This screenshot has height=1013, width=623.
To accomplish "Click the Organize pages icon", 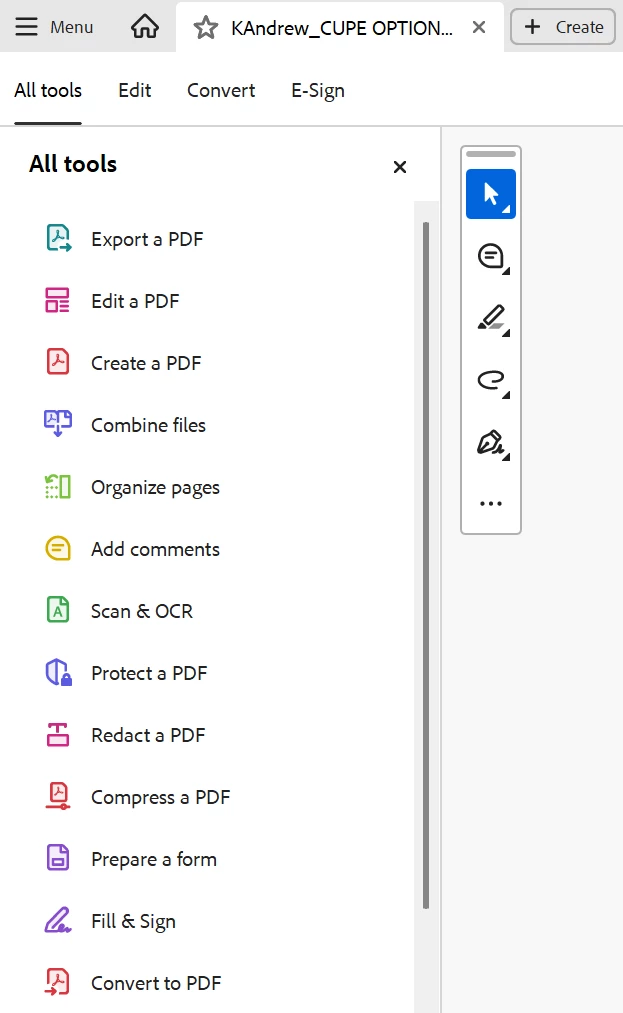I will click(58, 486).
